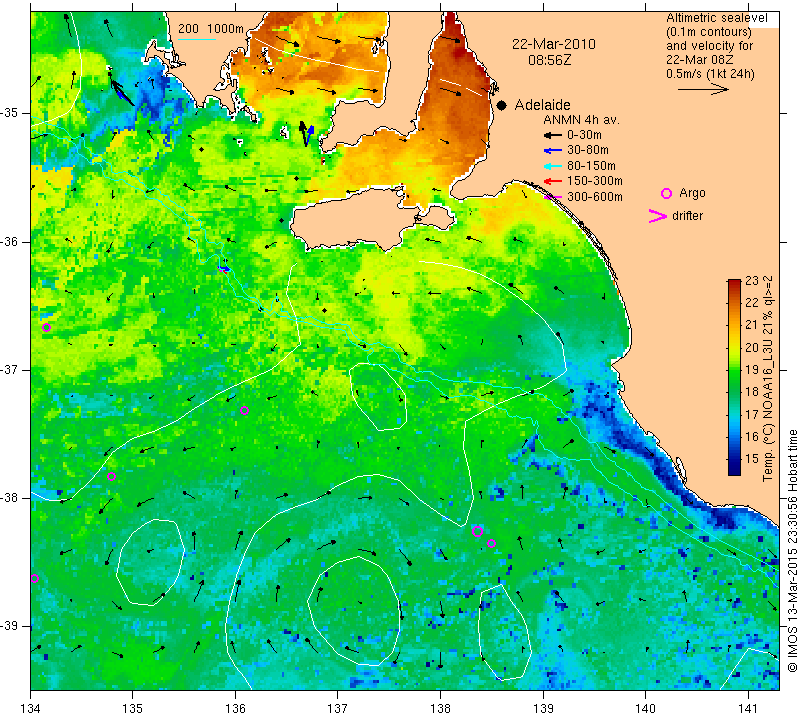Click the IMOS copyright timestamp text

click(x=792, y=550)
